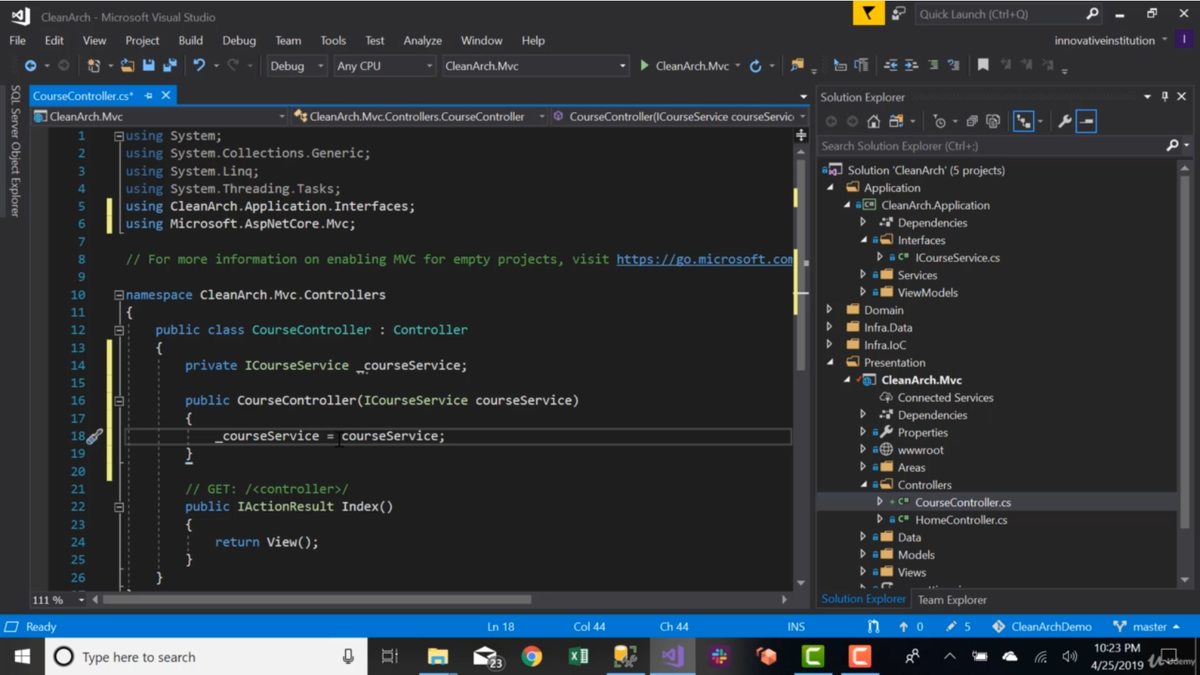
Task: Click the Navigate Backward toolbar arrow
Action: (x=30, y=66)
